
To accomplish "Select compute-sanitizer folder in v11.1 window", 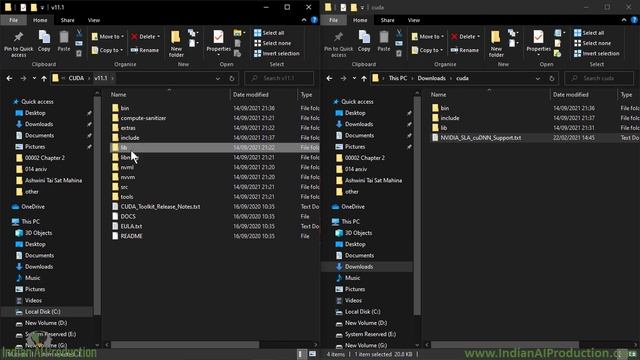I will (143, 118).
